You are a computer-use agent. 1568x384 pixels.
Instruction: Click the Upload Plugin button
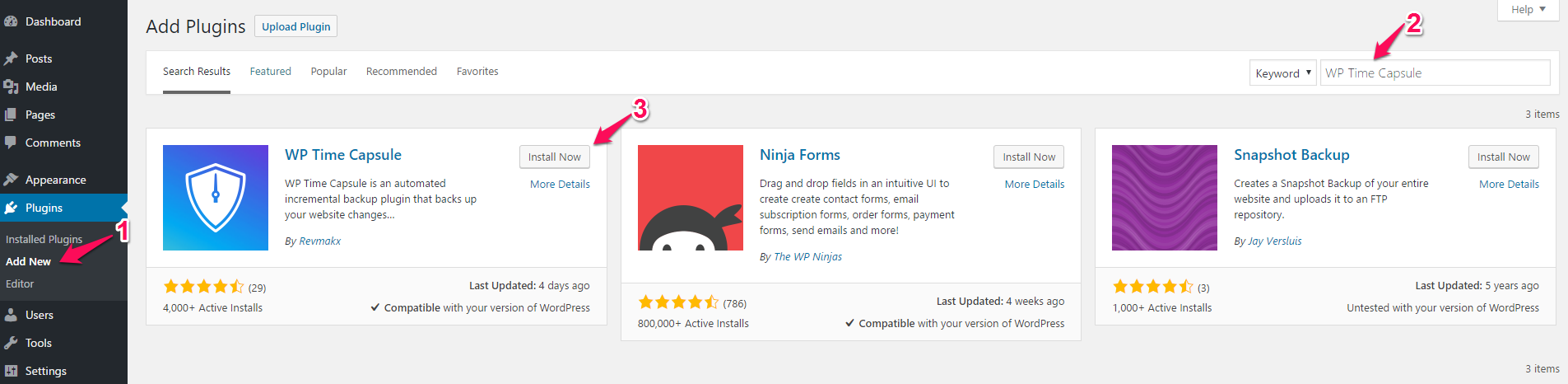coord(296,26)
